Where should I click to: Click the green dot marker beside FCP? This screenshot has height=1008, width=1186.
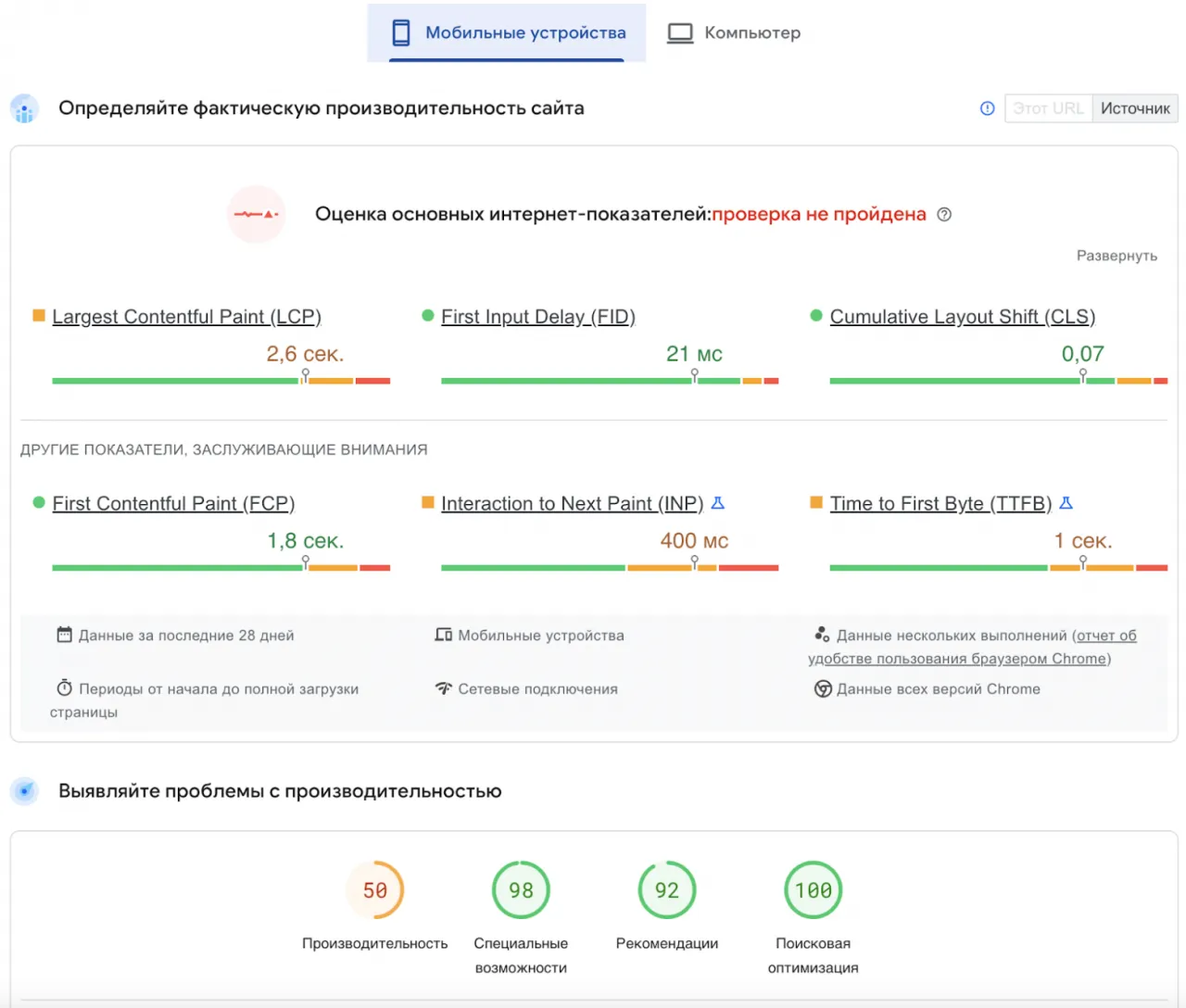tap(39, 503)
